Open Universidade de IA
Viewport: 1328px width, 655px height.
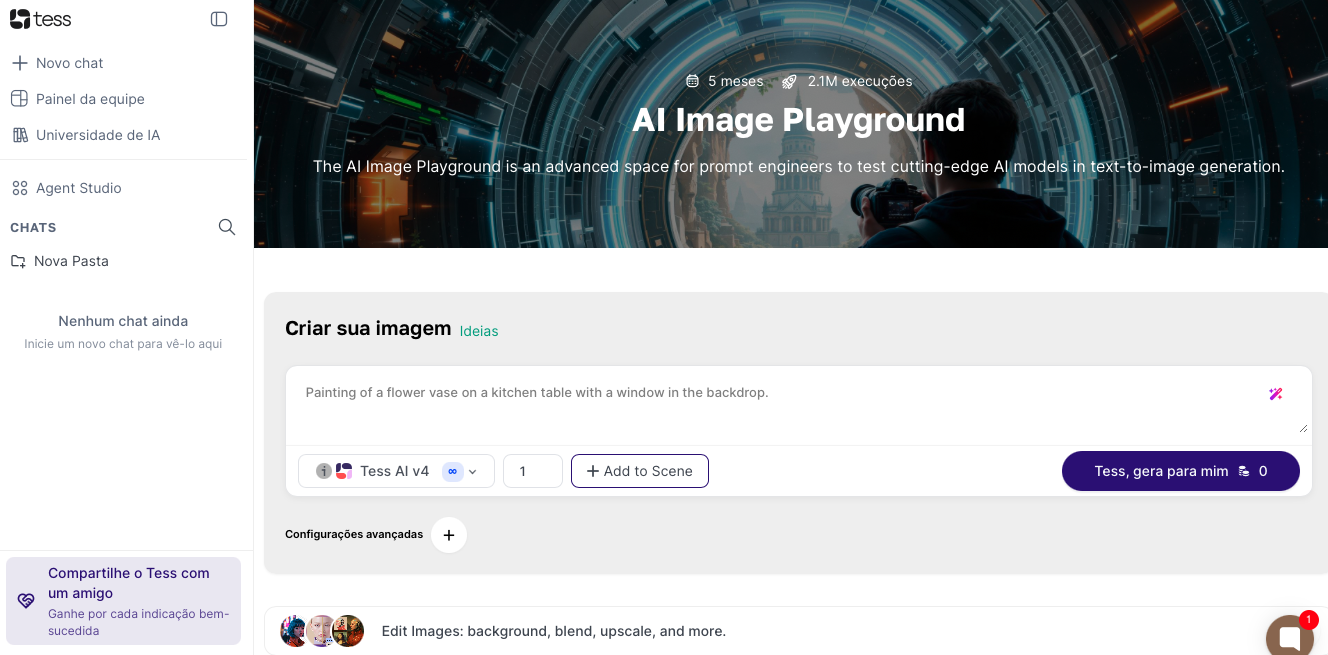85,135
